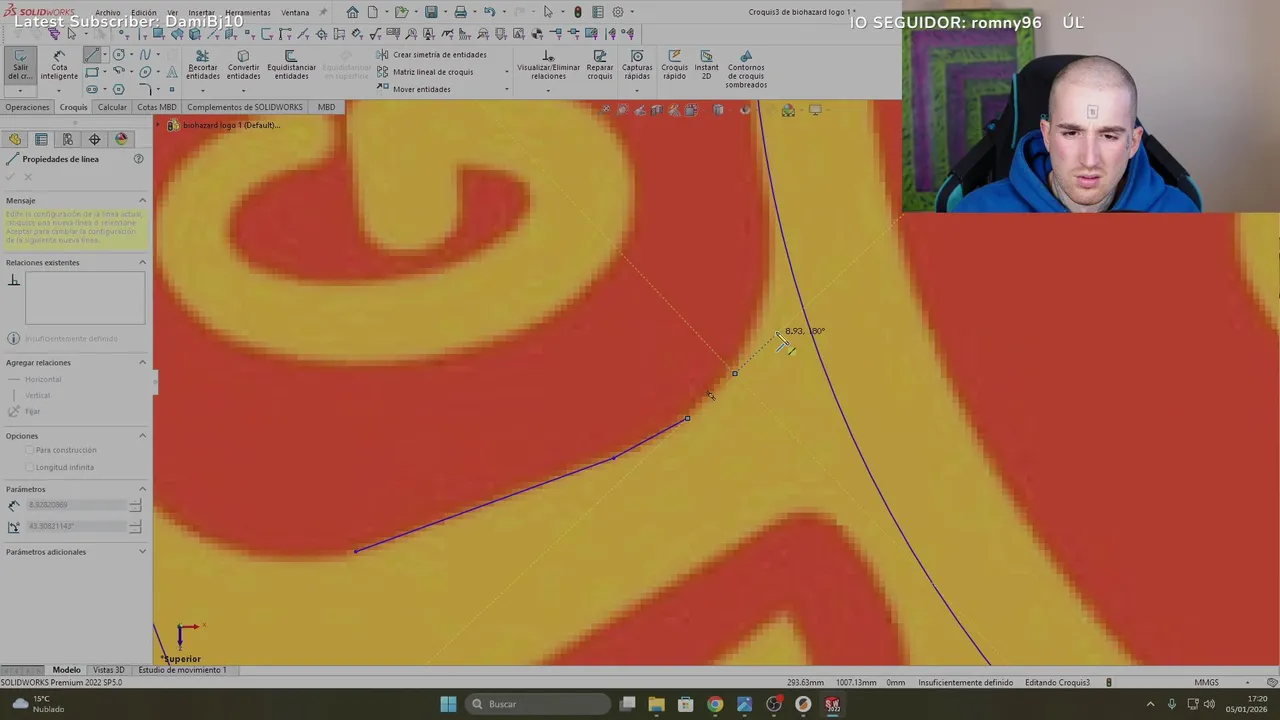Screen dimensions: 1280x720
Task: Select the Rectangle sketch tool
Action: pyautogui.click(x=92, y=72)
